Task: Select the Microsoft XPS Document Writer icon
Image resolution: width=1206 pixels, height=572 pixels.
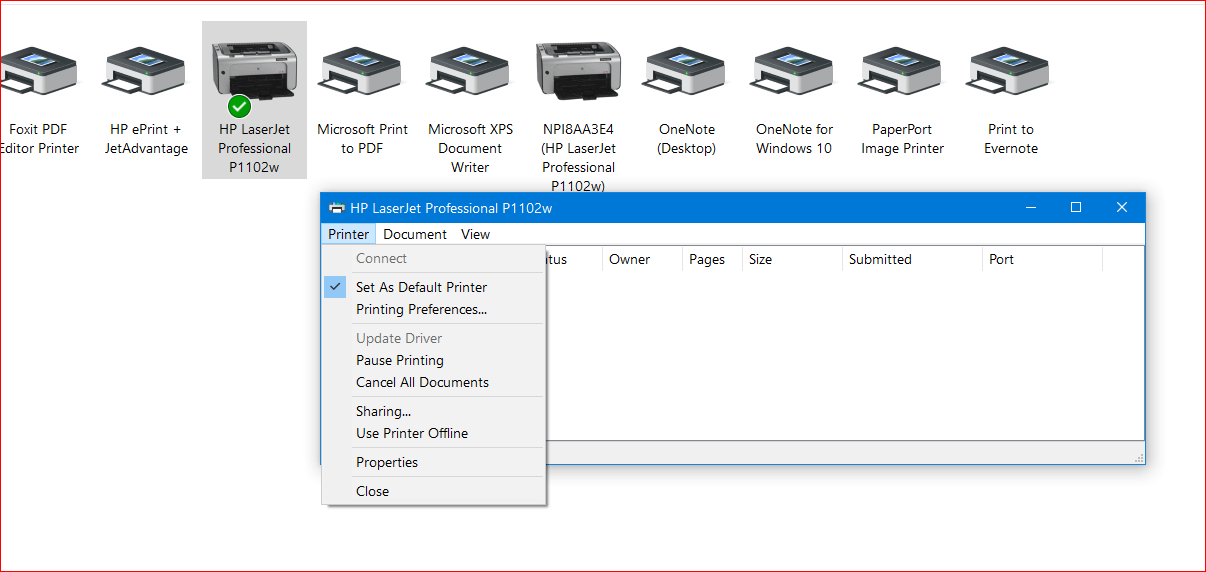Action: click(x=470, y=72)
